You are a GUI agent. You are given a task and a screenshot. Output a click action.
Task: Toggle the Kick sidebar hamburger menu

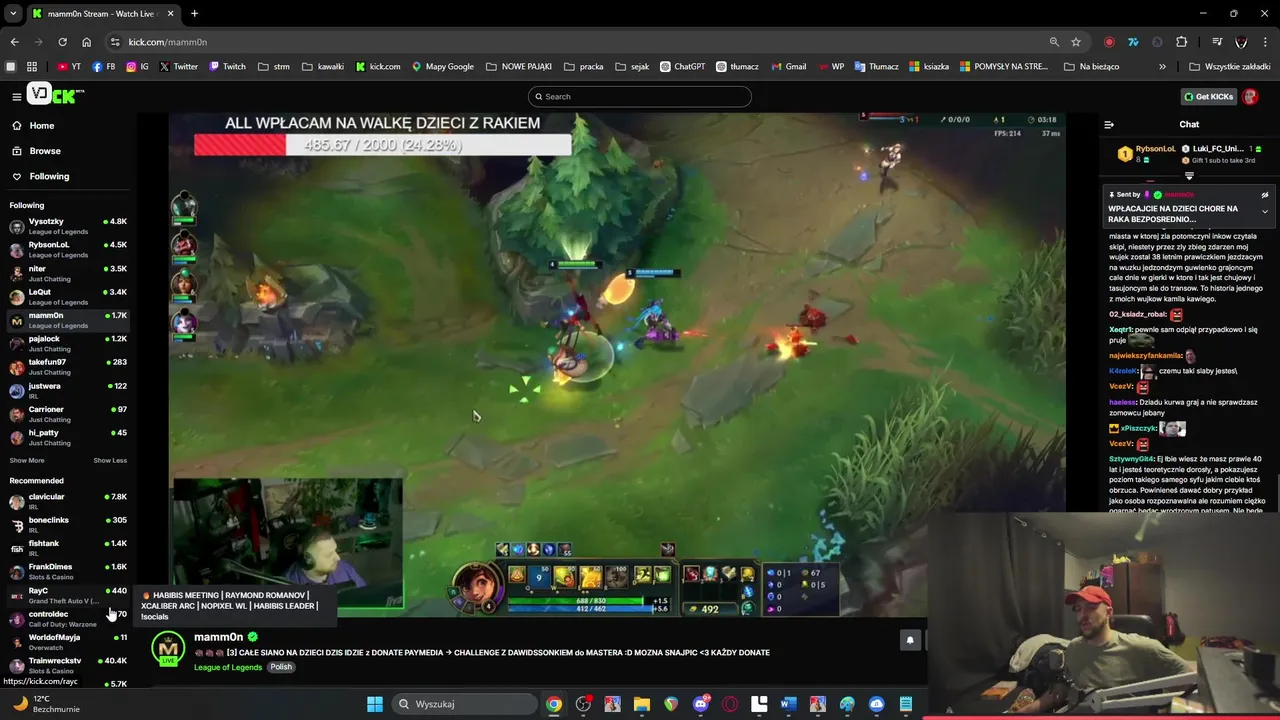[x=16, y=96]
